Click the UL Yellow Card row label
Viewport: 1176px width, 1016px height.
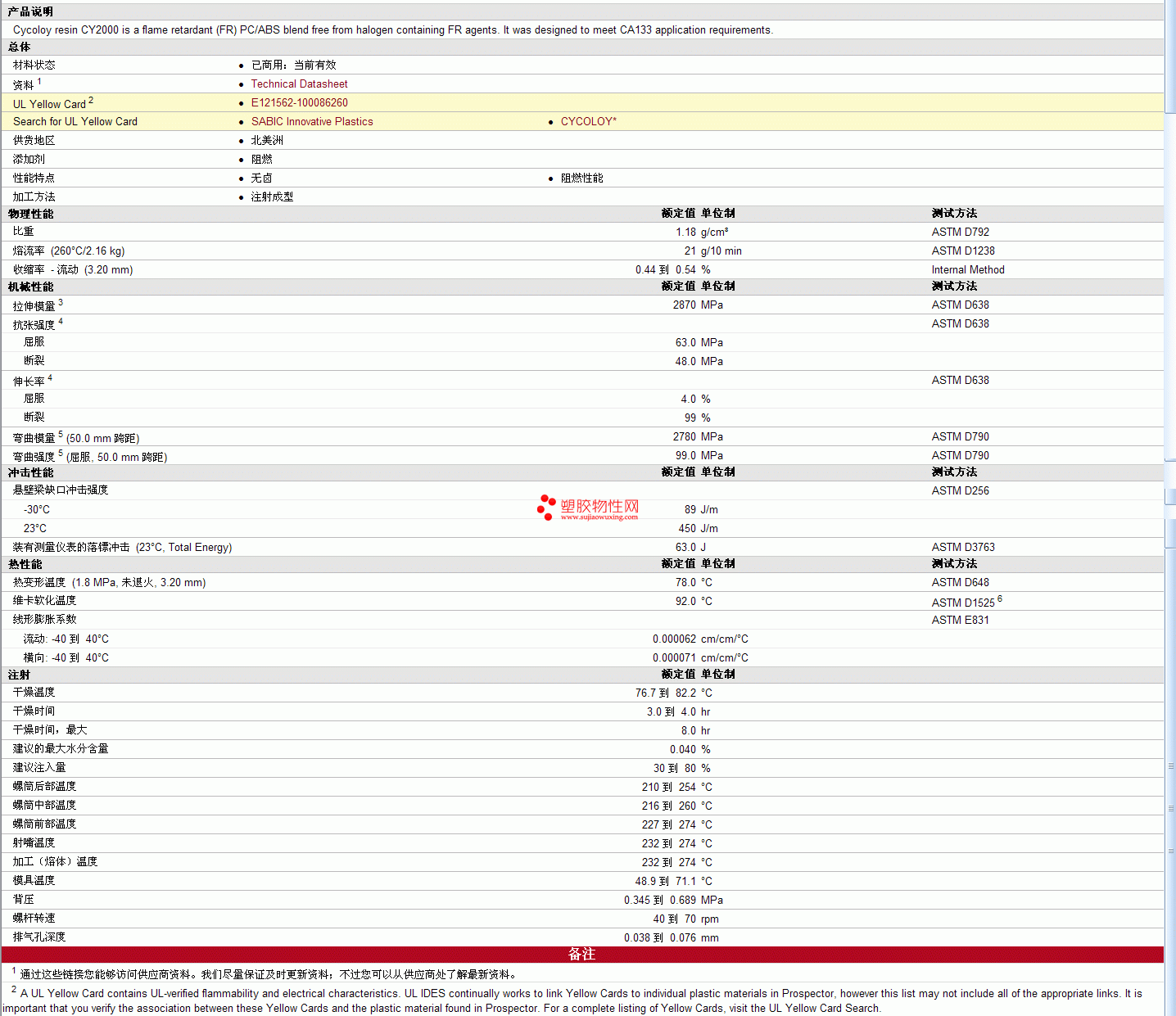pos(49,103)
